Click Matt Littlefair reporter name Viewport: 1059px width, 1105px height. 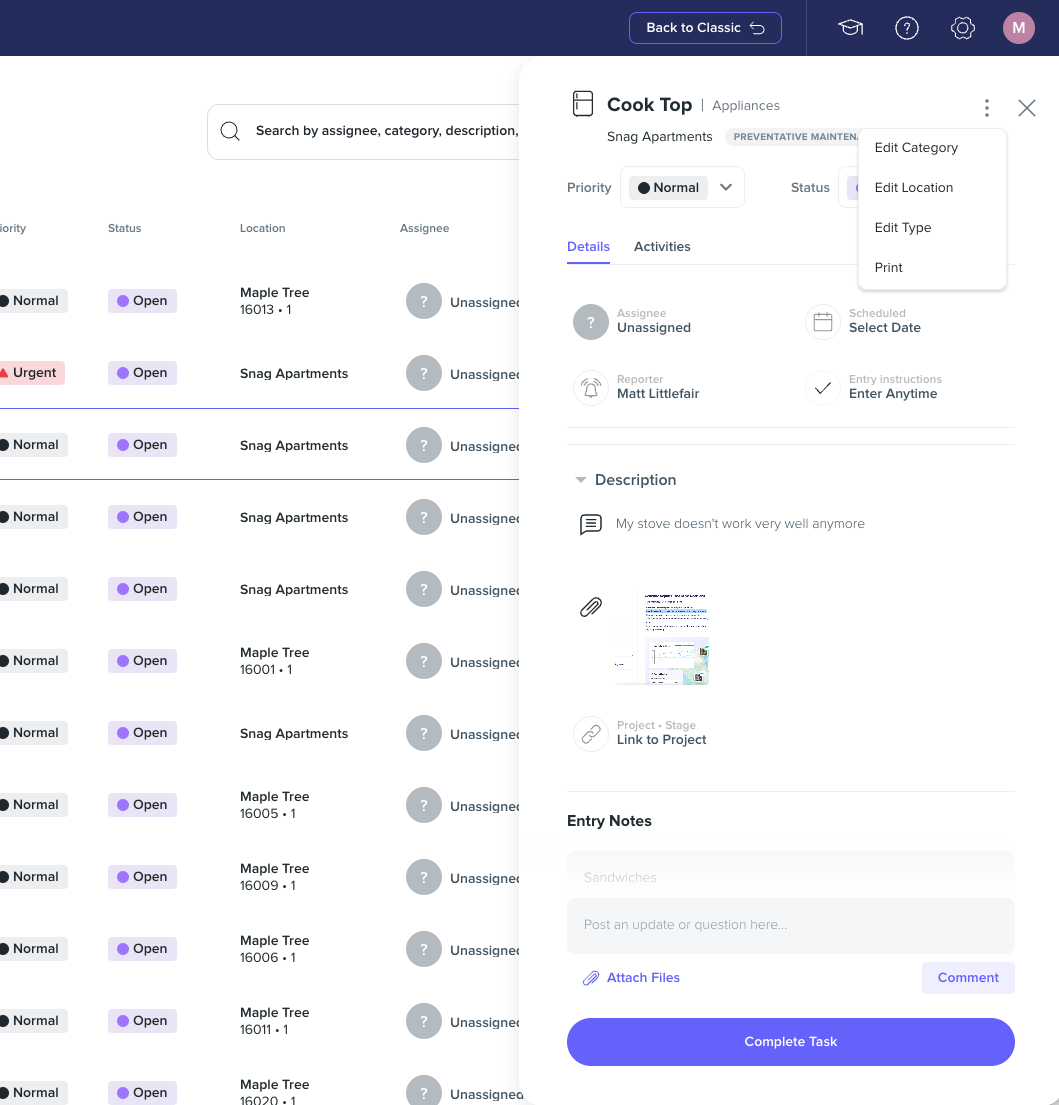pos(658,394)
